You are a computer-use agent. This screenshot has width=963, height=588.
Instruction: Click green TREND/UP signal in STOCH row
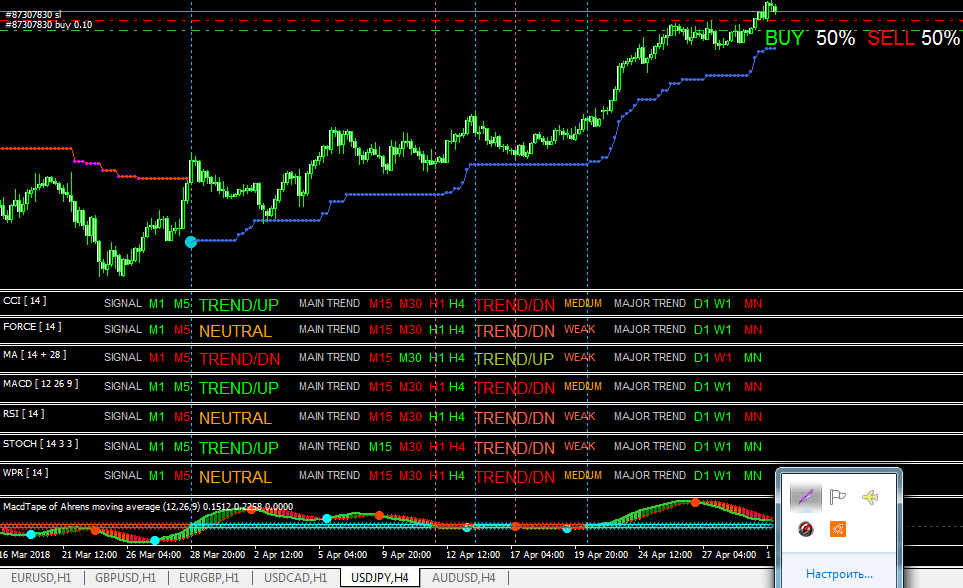pos(238,449)
